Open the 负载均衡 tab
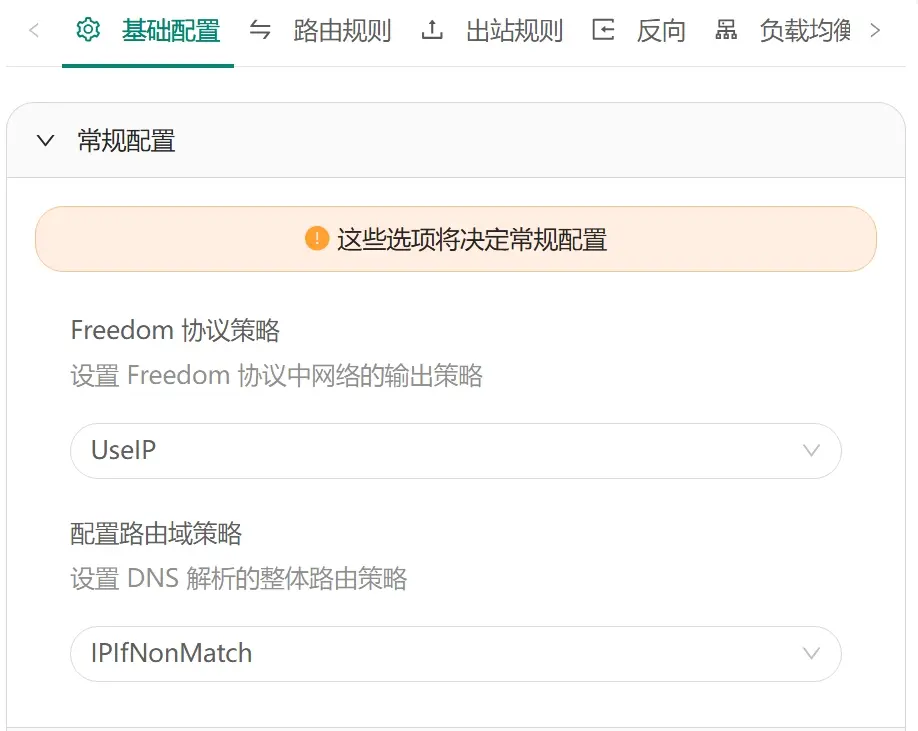918x731 pixels. [x=804, y=31]
